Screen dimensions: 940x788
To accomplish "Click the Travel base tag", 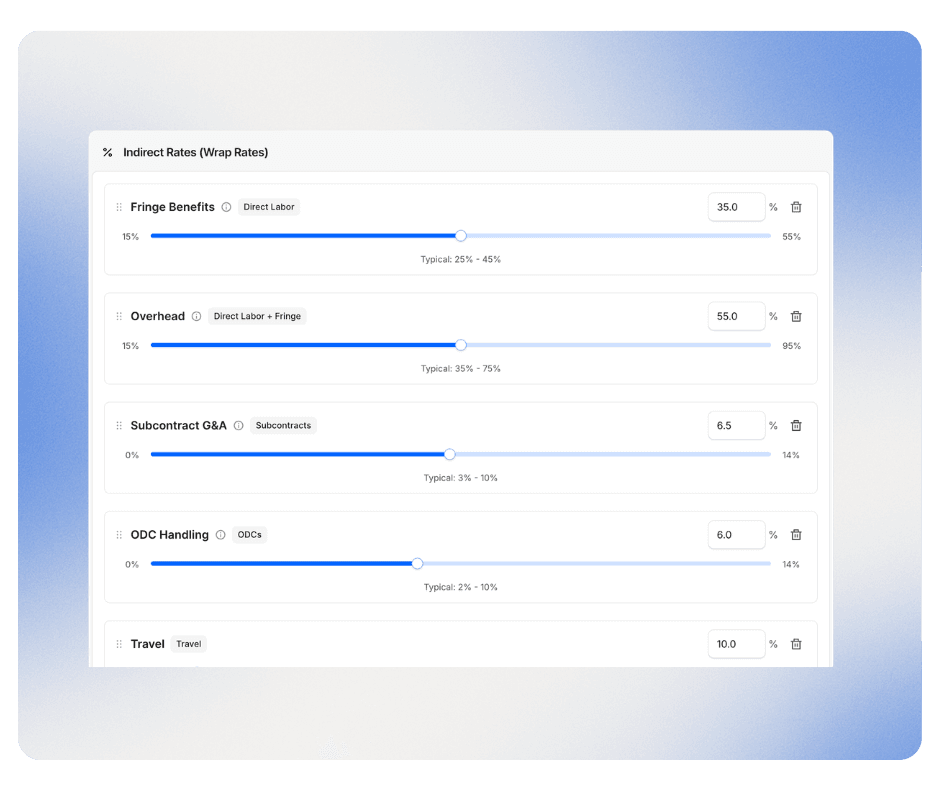I will coord(189,643).
